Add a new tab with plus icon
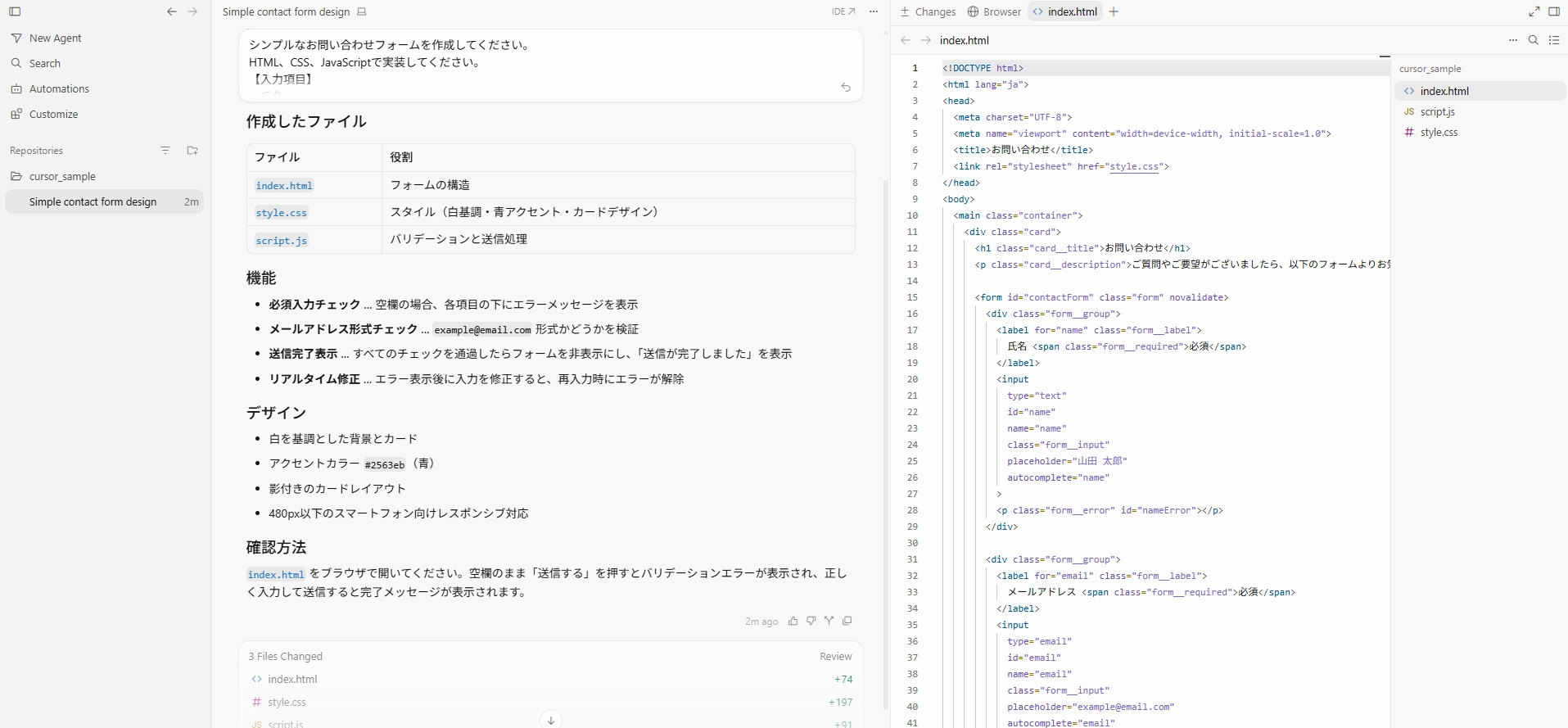Image resolution: width=1568 pixels, height=728 pixels. (x=1114, y=11)
